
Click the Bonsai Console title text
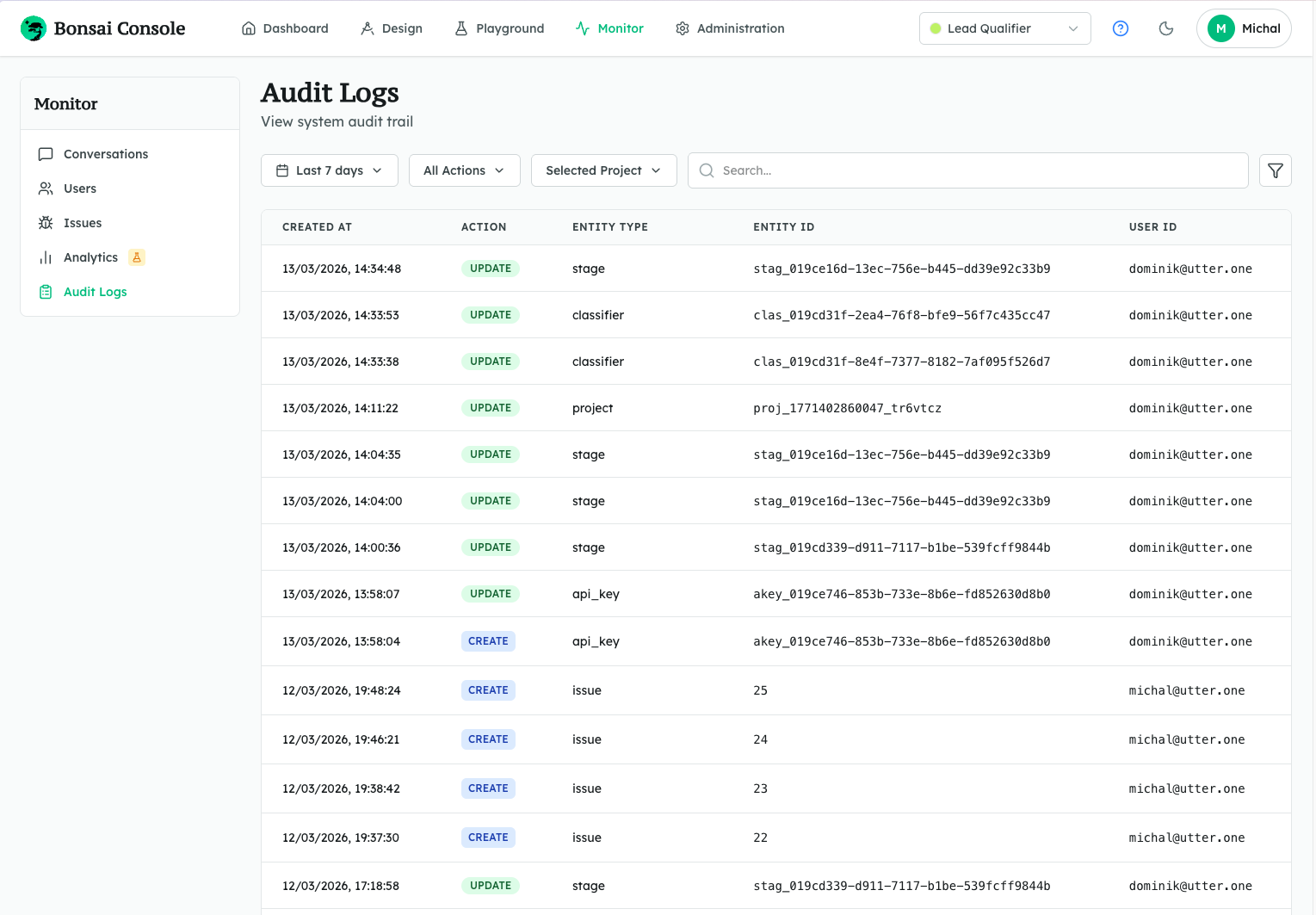pos(120,28)
